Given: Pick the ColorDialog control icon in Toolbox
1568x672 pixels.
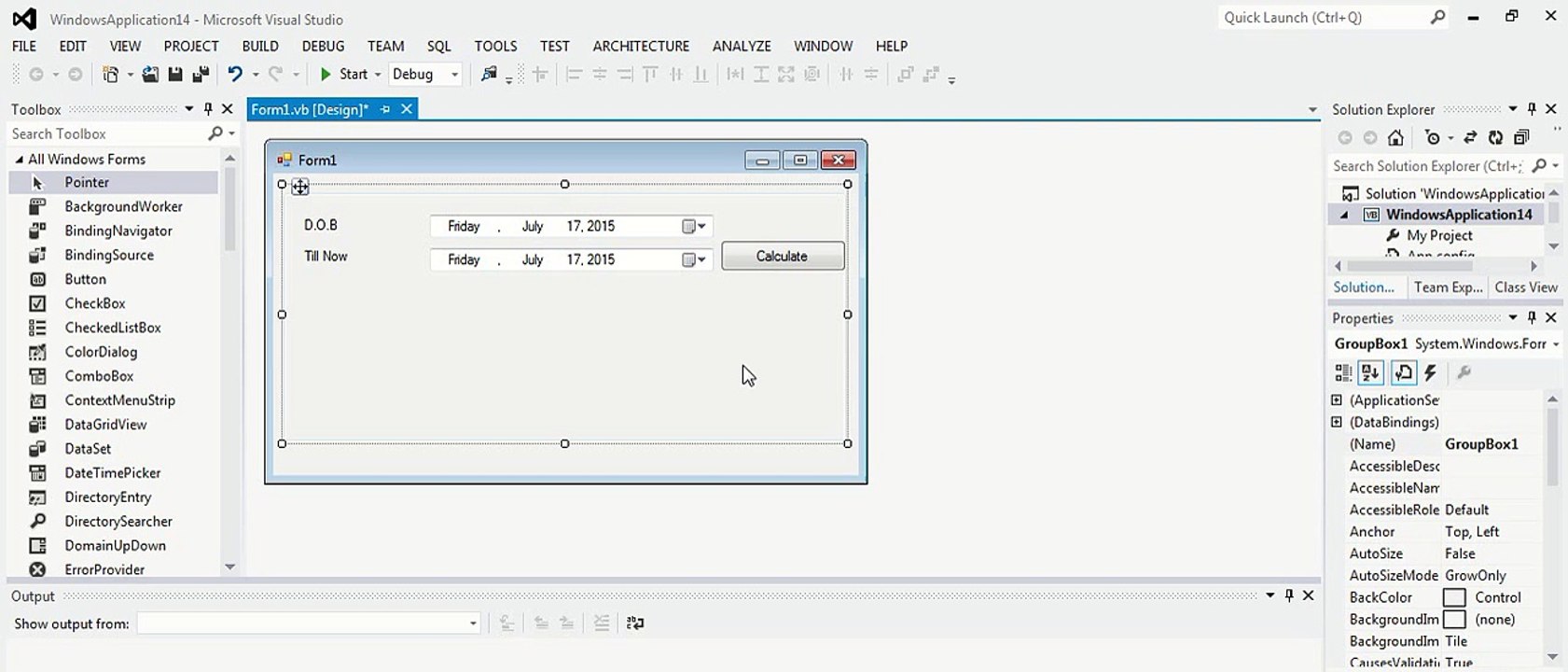Looking at the screenshot, I should 37,352.
